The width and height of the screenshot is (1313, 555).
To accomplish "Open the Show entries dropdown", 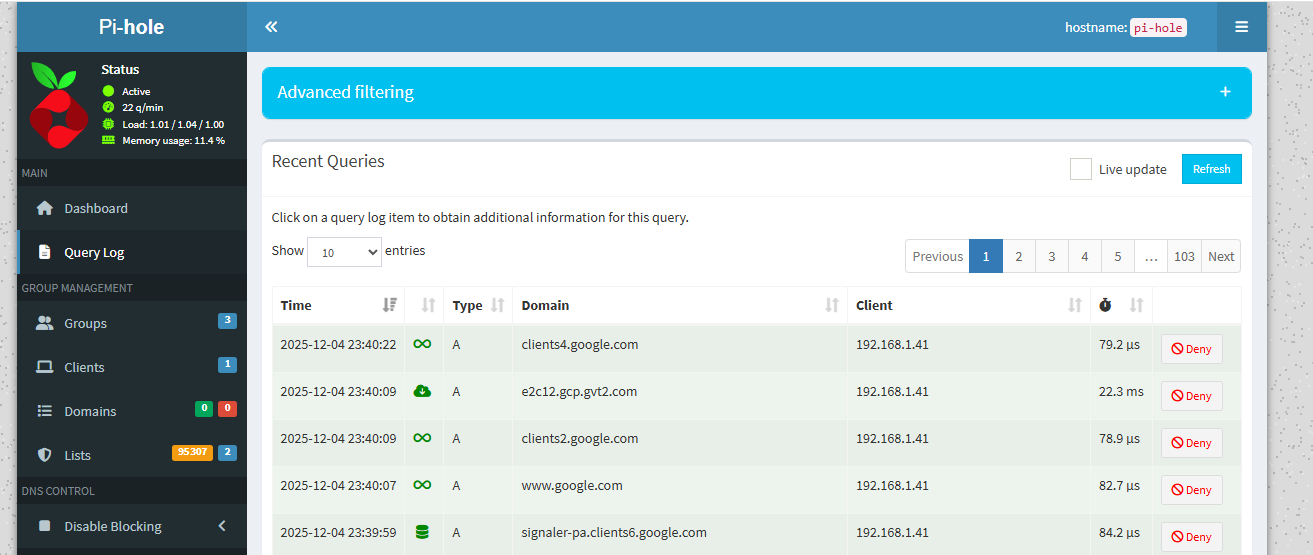I will tap(344, 252).
